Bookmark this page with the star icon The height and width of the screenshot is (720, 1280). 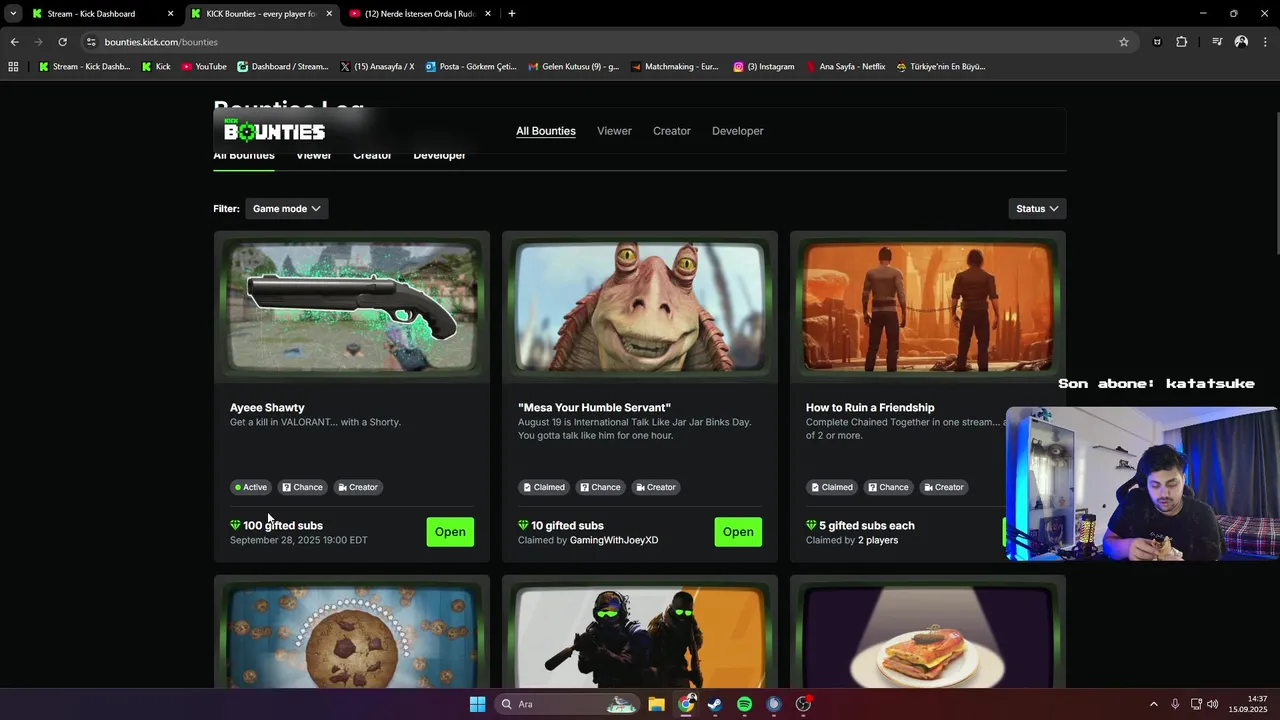pos(1124,42)
